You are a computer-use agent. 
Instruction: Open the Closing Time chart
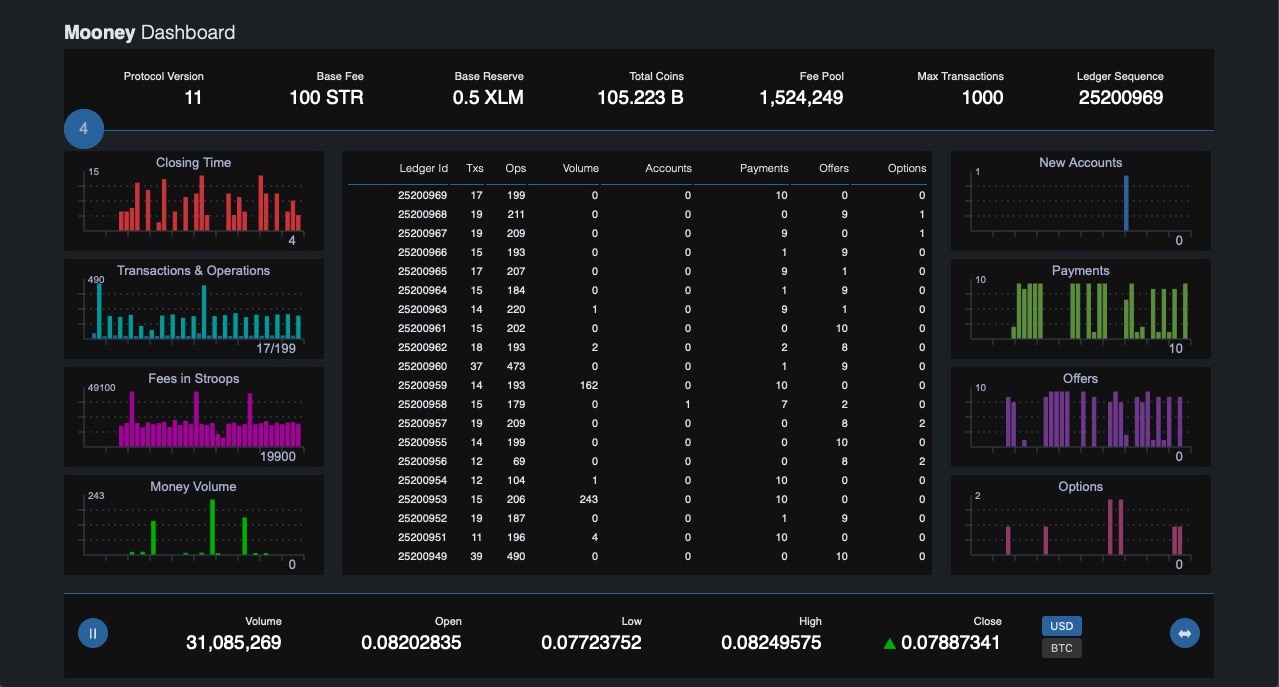coord(194,201)
